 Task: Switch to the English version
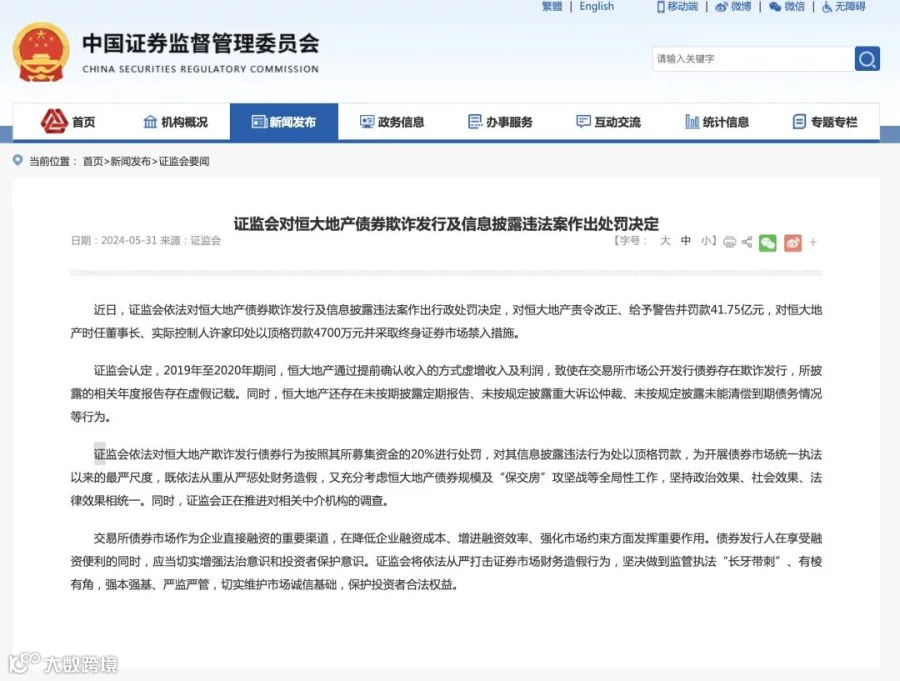click(596, 6)
